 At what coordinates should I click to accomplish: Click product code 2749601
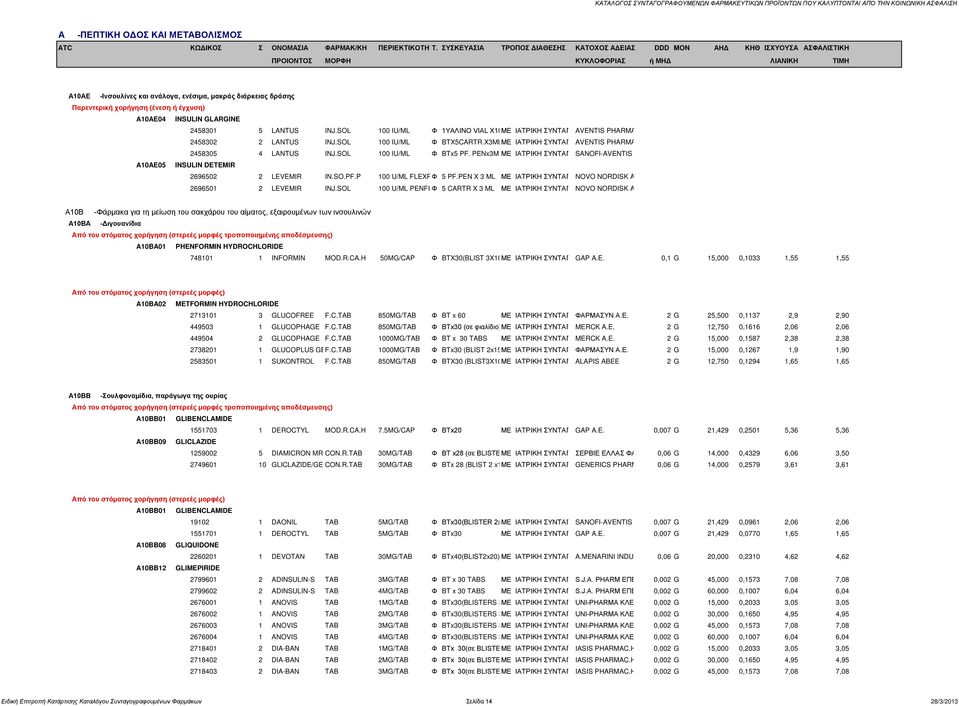tap(203, 465)
